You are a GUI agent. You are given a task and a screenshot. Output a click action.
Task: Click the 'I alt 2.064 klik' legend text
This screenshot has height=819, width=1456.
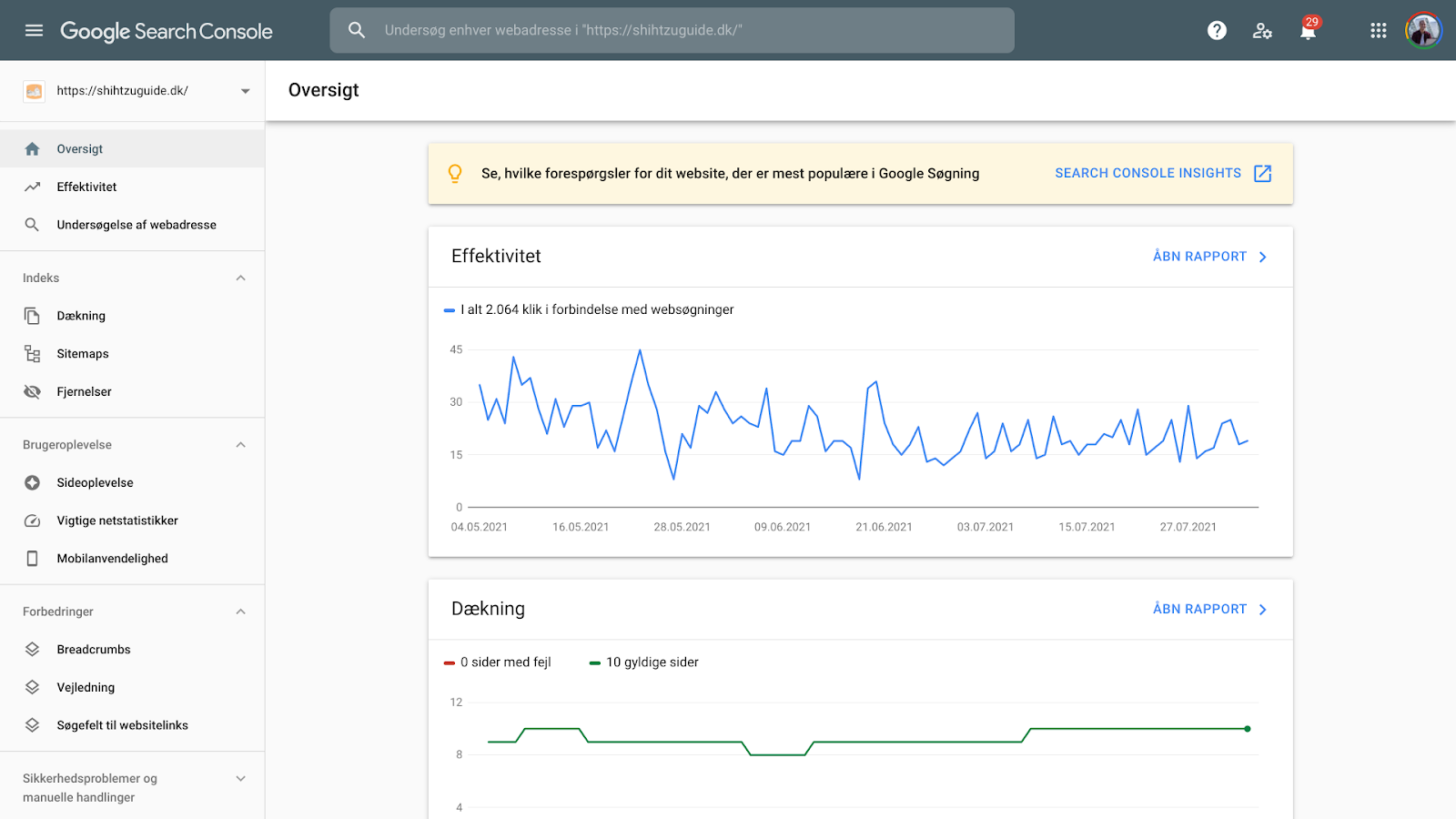[597, 309]
